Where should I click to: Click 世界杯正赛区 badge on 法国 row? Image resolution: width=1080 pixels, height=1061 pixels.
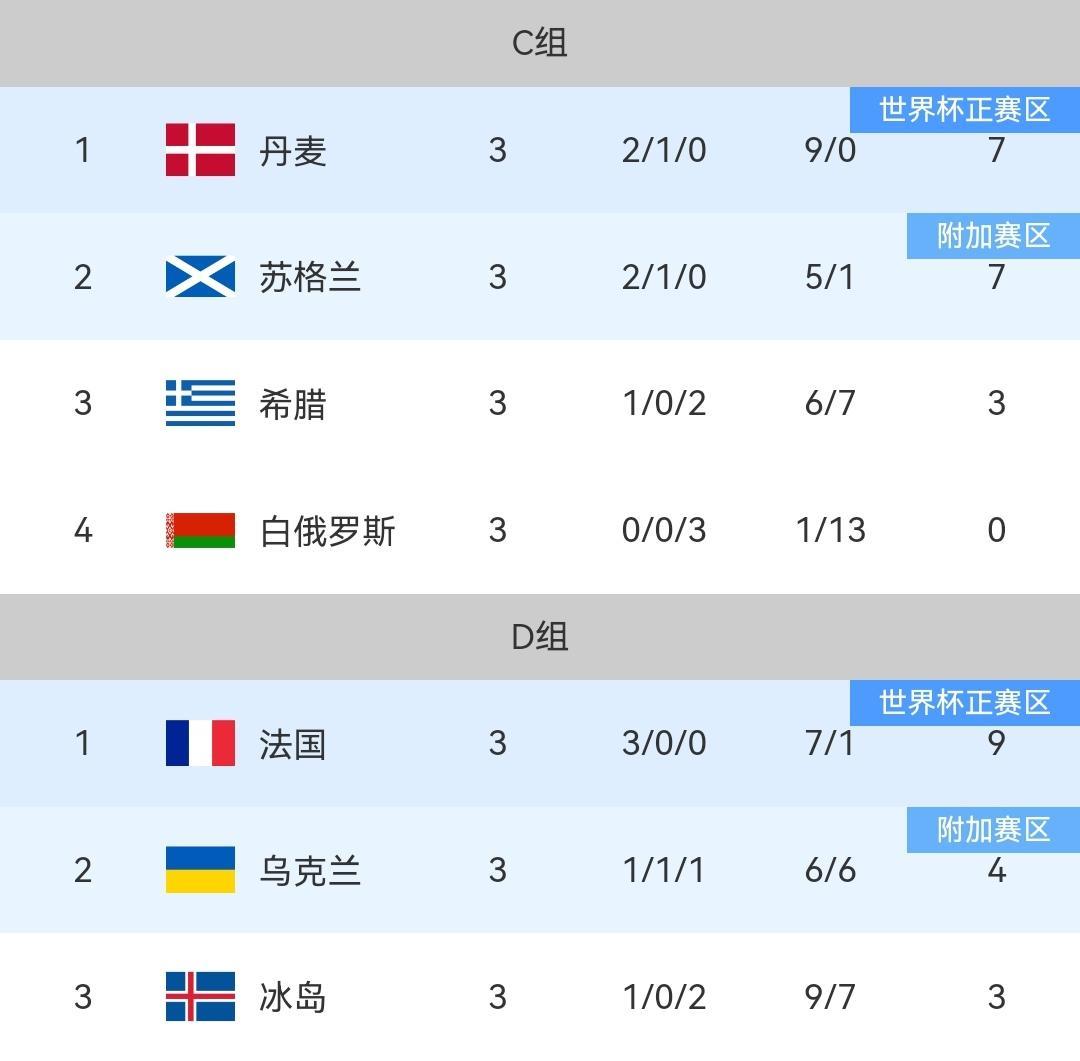(965, 703)
